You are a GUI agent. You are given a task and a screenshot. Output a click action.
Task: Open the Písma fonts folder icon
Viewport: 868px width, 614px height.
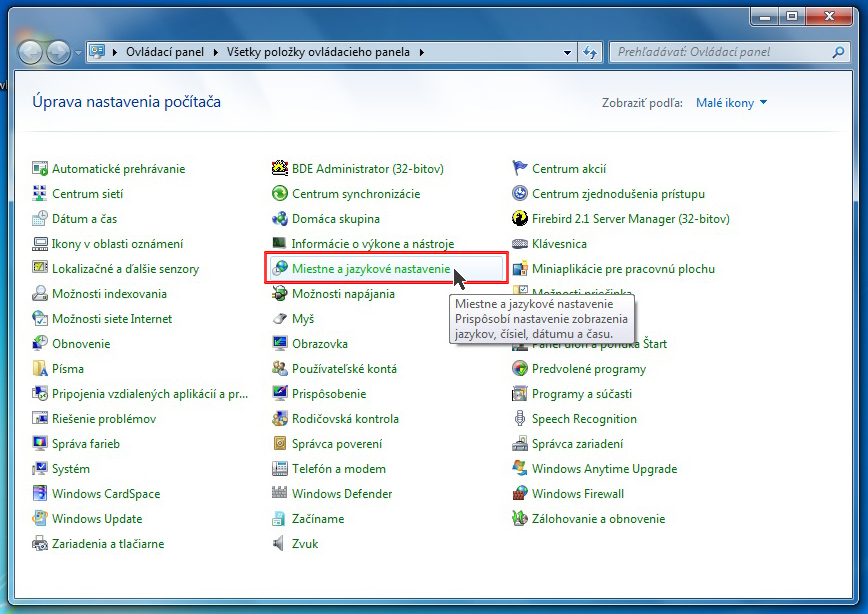40,368
